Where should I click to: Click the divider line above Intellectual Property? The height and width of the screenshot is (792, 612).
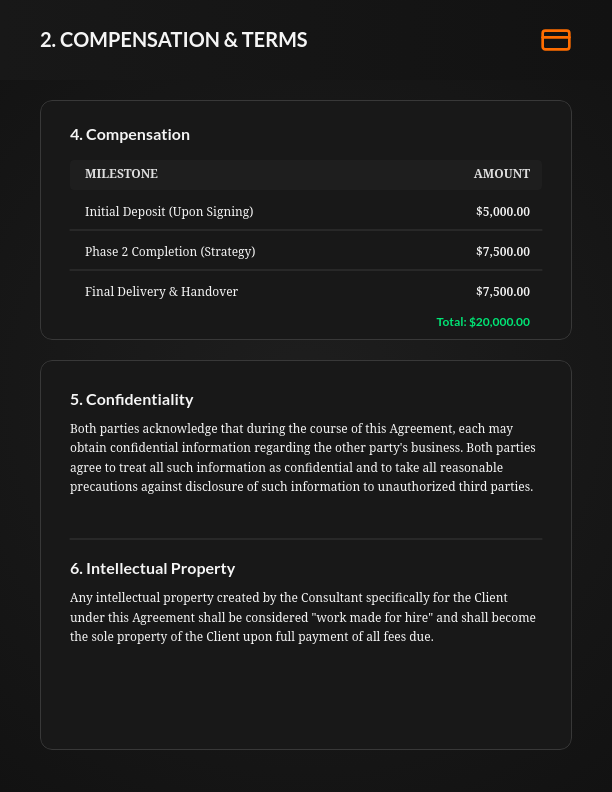[x=306, y=539]
